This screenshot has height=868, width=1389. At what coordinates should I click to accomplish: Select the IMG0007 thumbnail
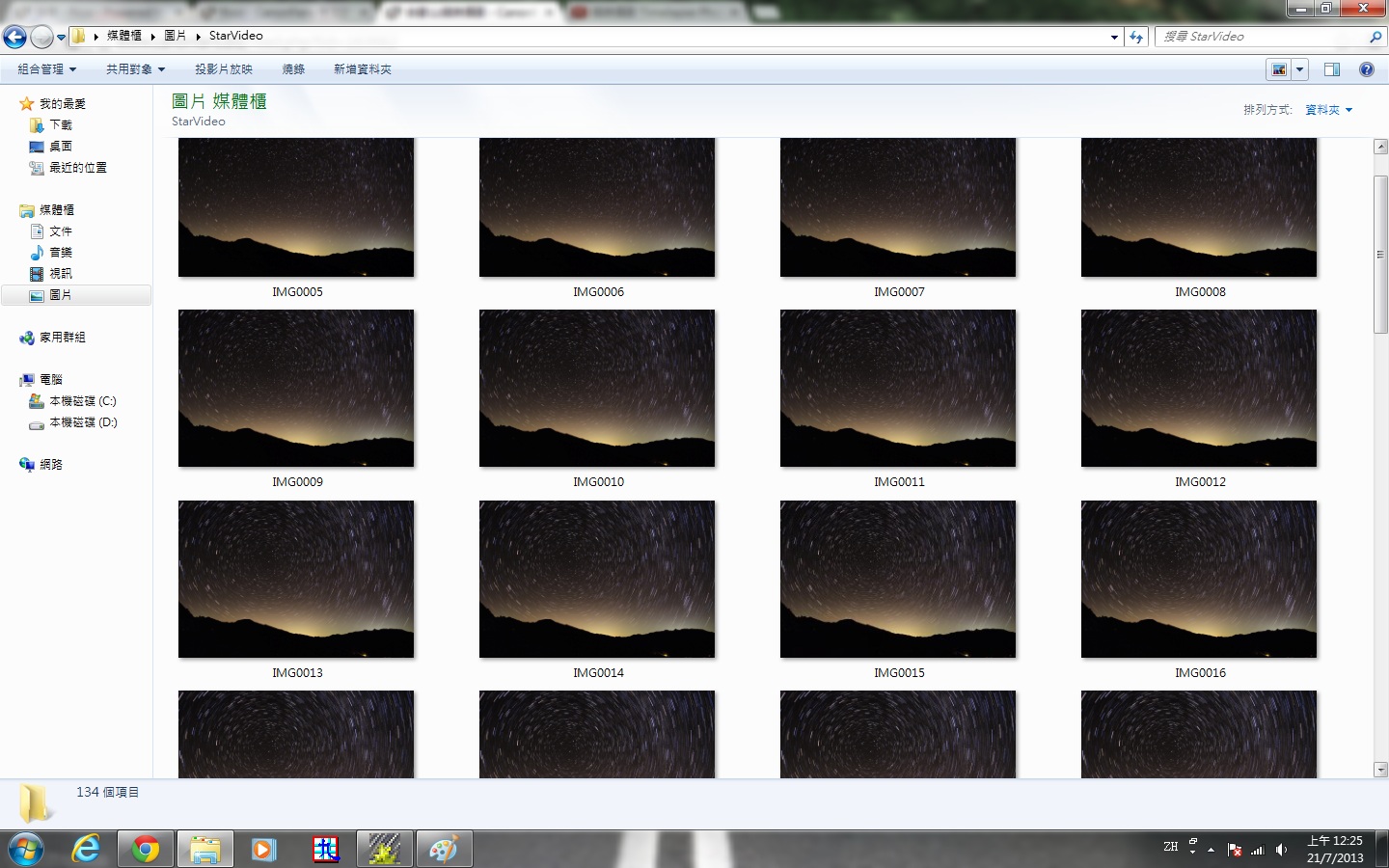point(898,207)
